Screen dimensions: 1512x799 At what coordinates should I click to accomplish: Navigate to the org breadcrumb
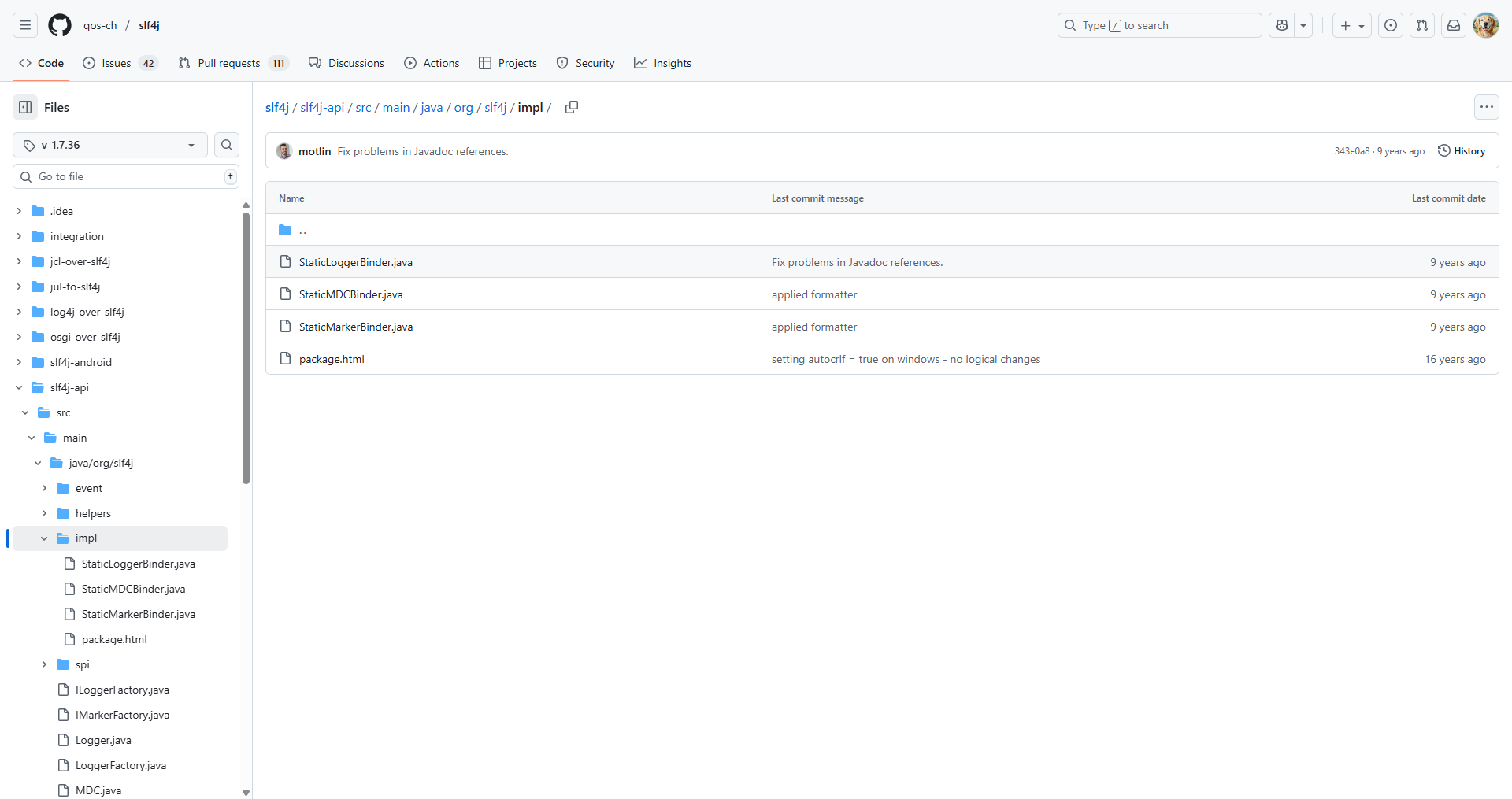464,107
